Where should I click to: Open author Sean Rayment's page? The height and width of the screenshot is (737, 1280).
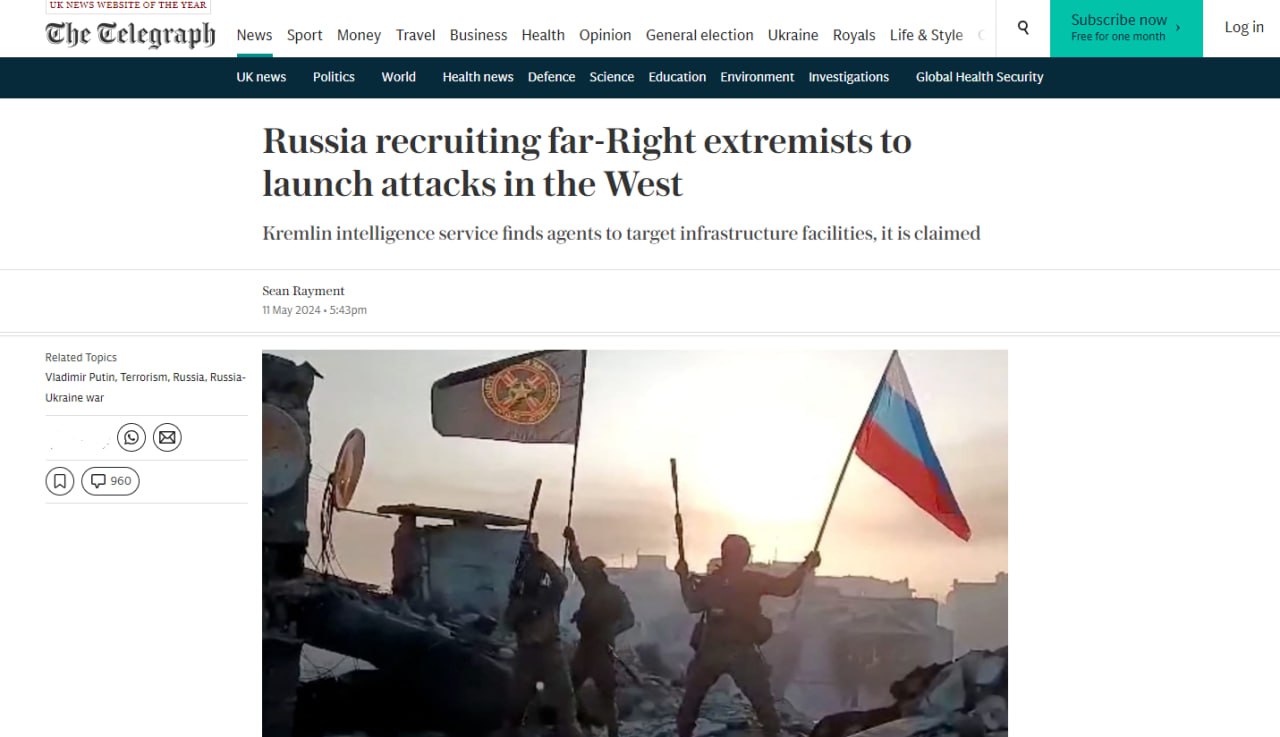coord(303,291)
